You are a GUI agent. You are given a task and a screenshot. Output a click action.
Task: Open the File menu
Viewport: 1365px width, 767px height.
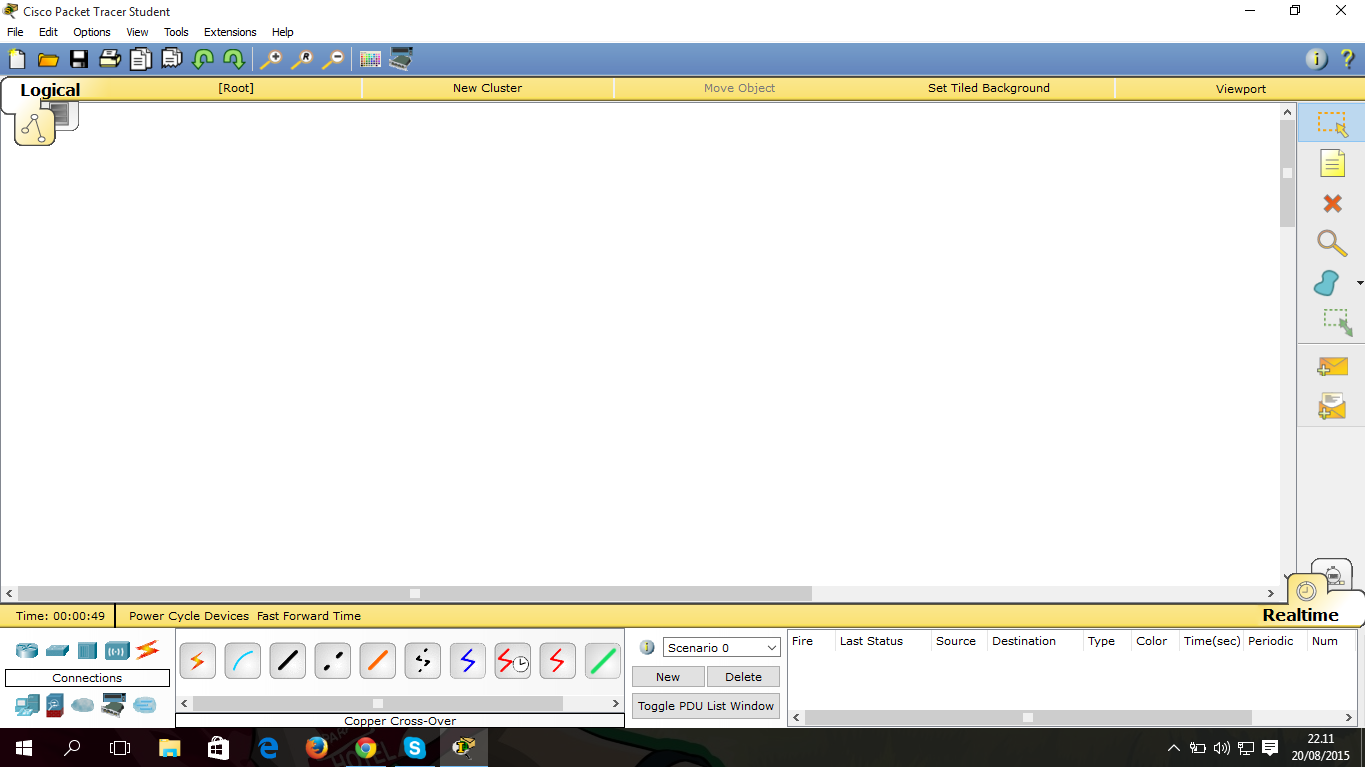tap(15, 32)
